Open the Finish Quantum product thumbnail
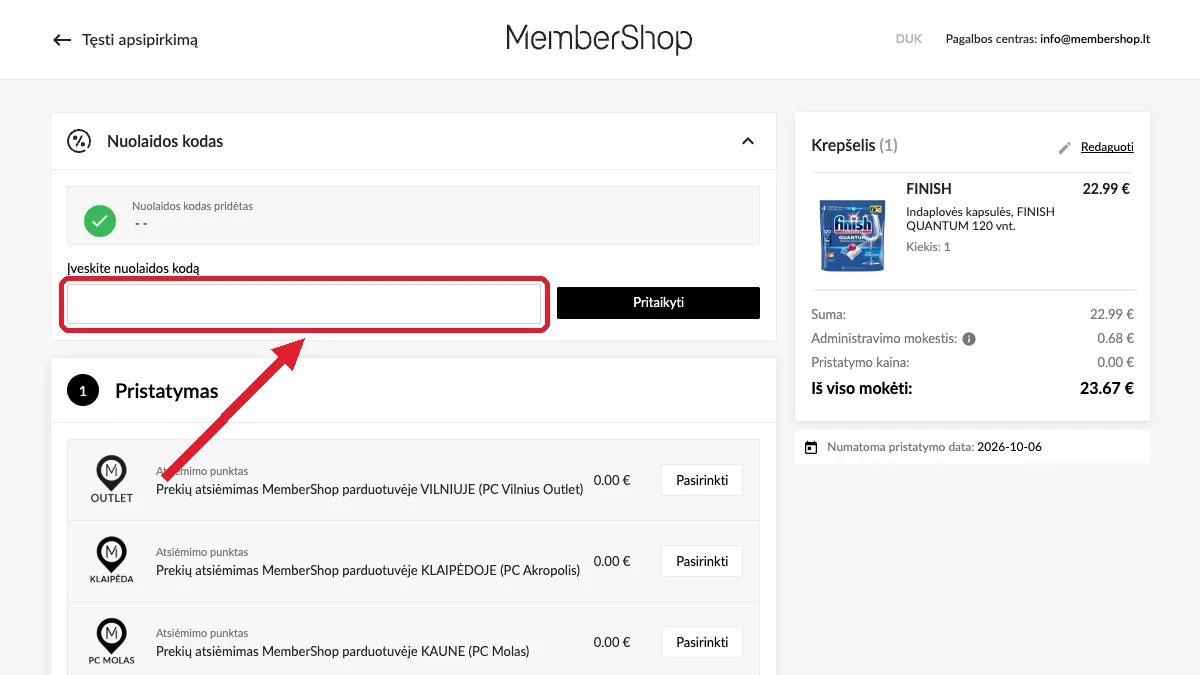This screenshot has width=1200, height=675. tap(852, 236)
